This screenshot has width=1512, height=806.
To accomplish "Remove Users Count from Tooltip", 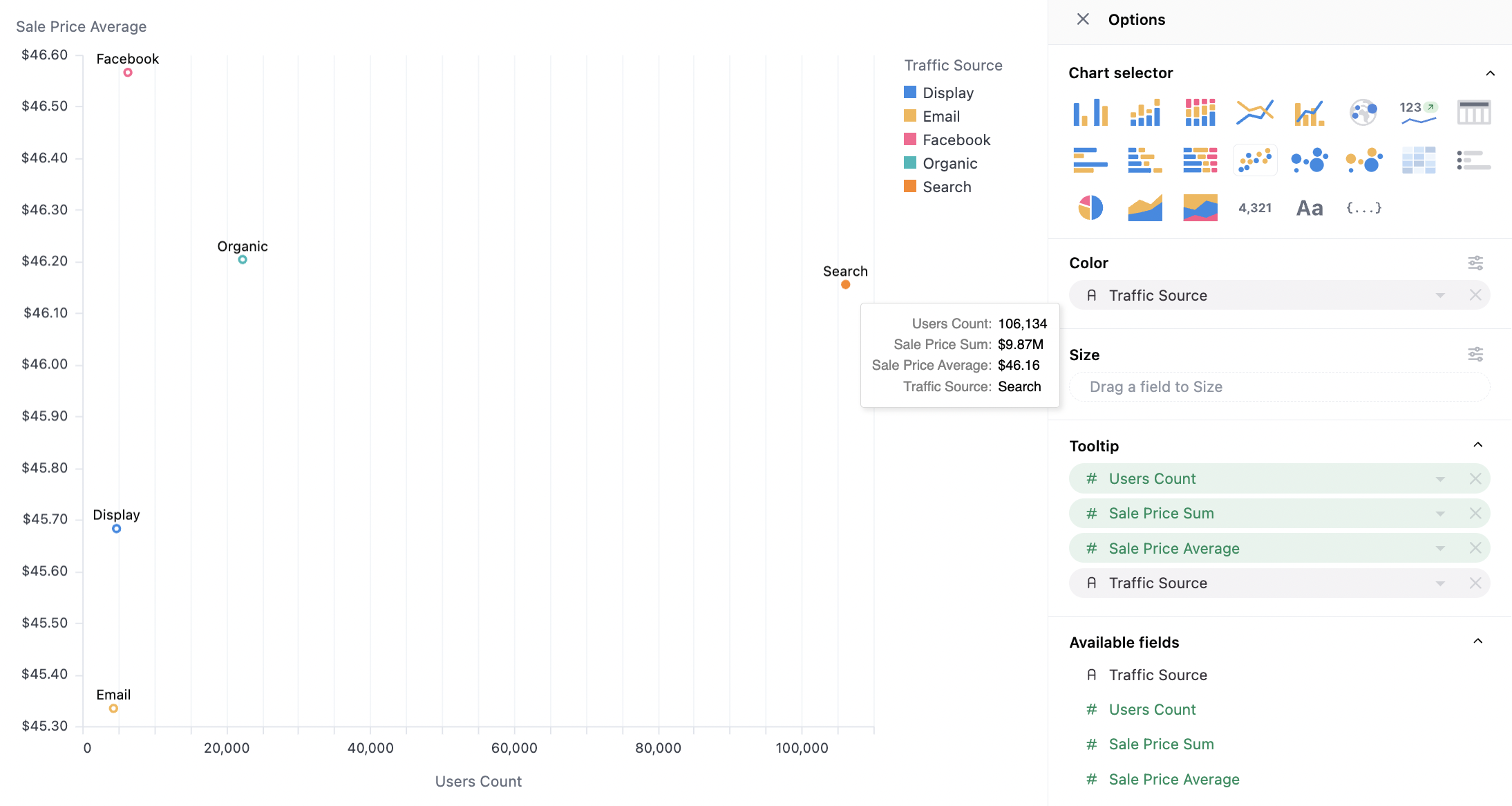I will click(x=1475, y=478).
